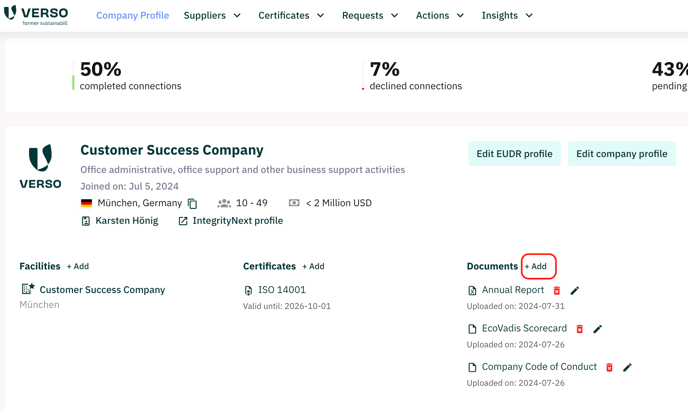
Task: Go to the Company Profile tab
Action: [133, 15]
